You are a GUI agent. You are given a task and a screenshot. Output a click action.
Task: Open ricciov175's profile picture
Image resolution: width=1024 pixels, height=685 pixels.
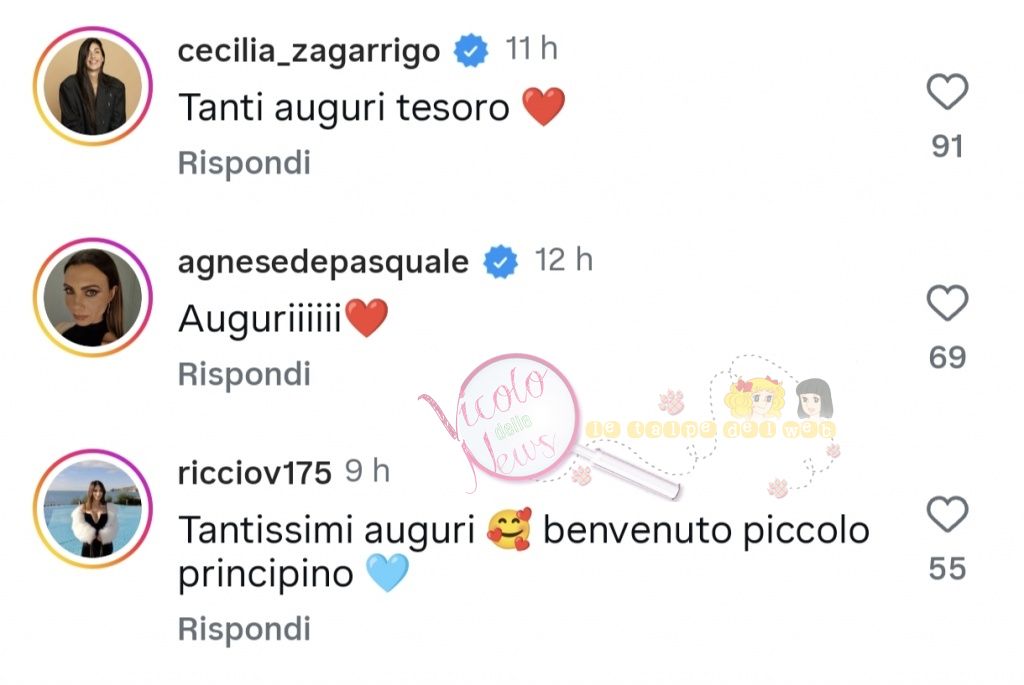tap(93, 508)
